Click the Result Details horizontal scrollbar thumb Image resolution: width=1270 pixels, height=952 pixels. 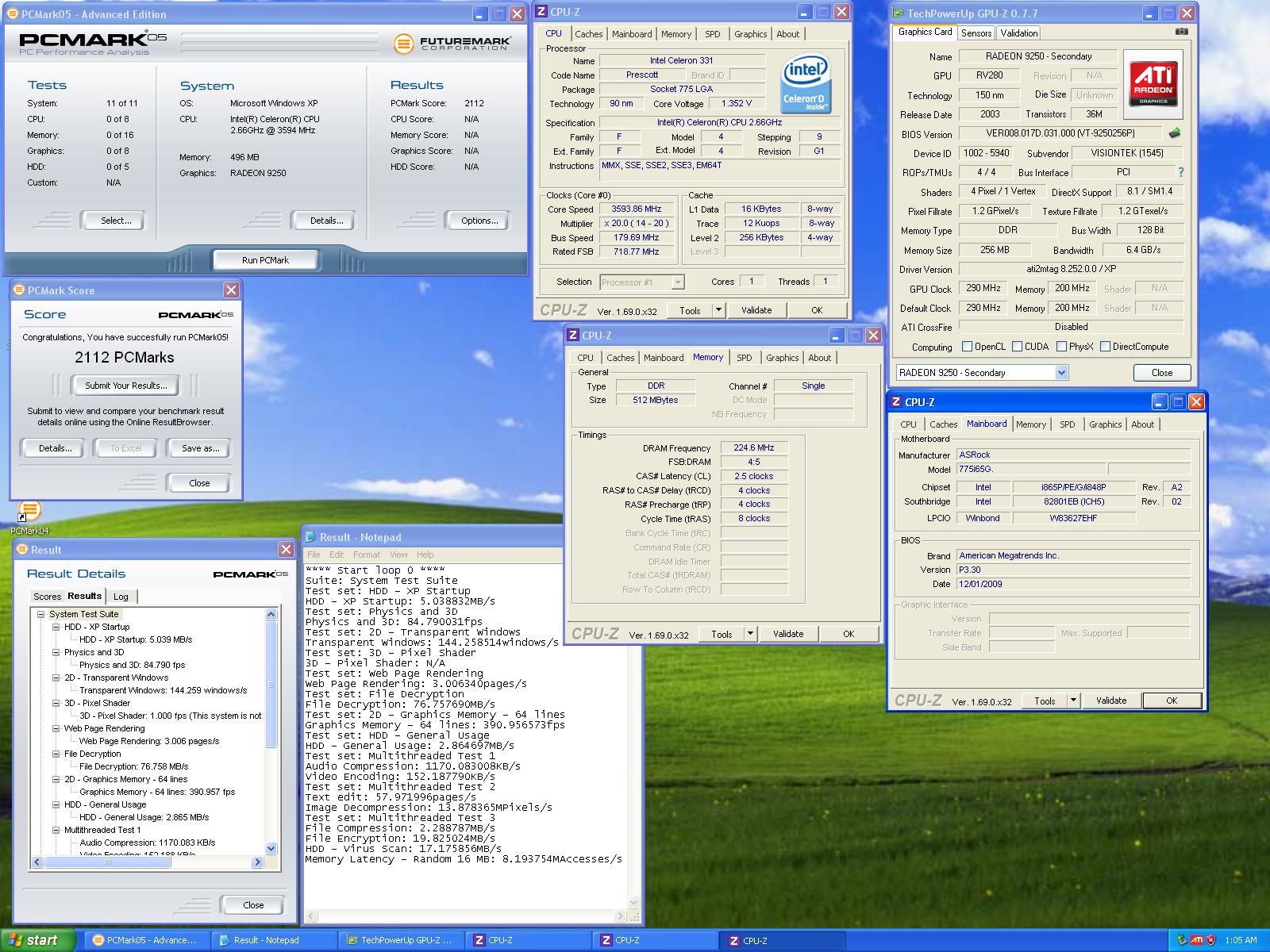coord(108,862)
